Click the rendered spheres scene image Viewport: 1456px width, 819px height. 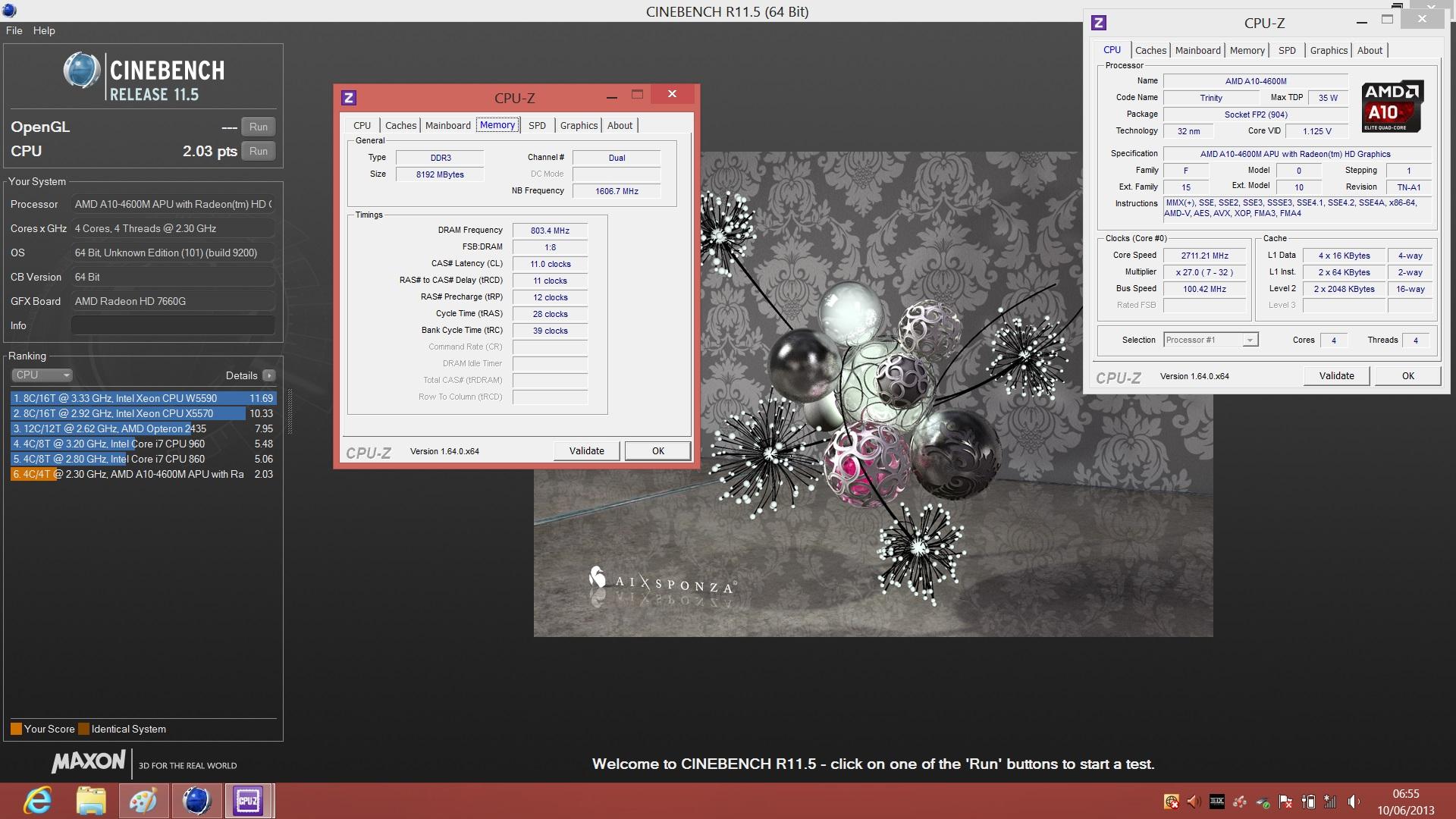click(x=873, y=394)
